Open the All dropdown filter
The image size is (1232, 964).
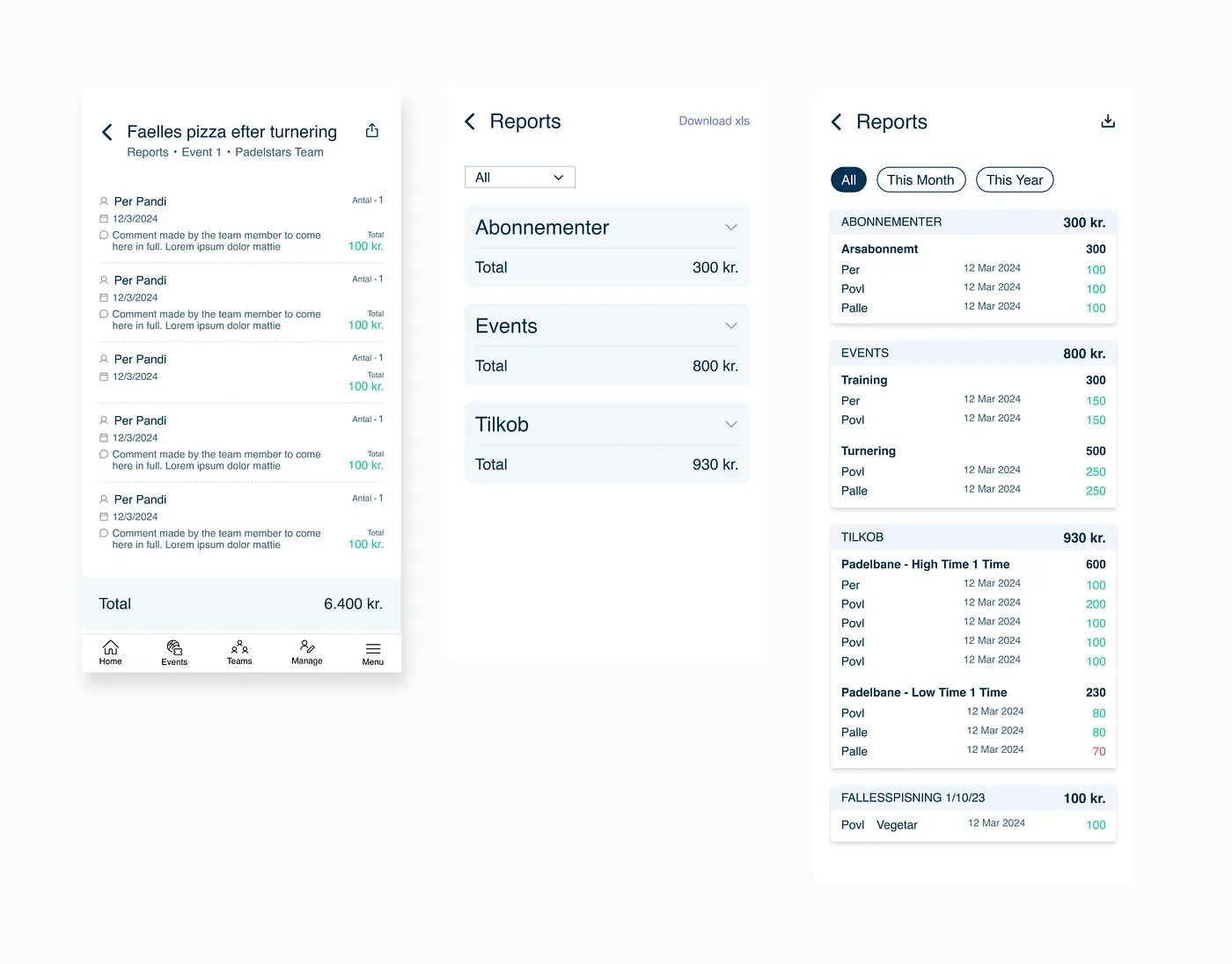click(520, 178)
